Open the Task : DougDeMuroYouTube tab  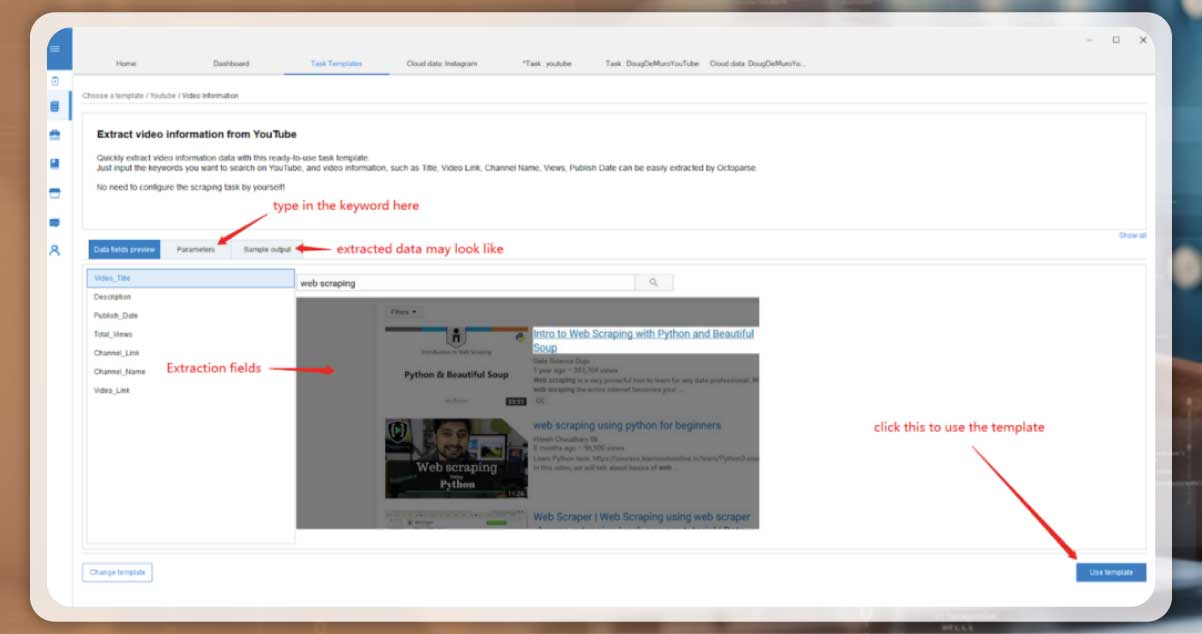click(x=652, y=63)
